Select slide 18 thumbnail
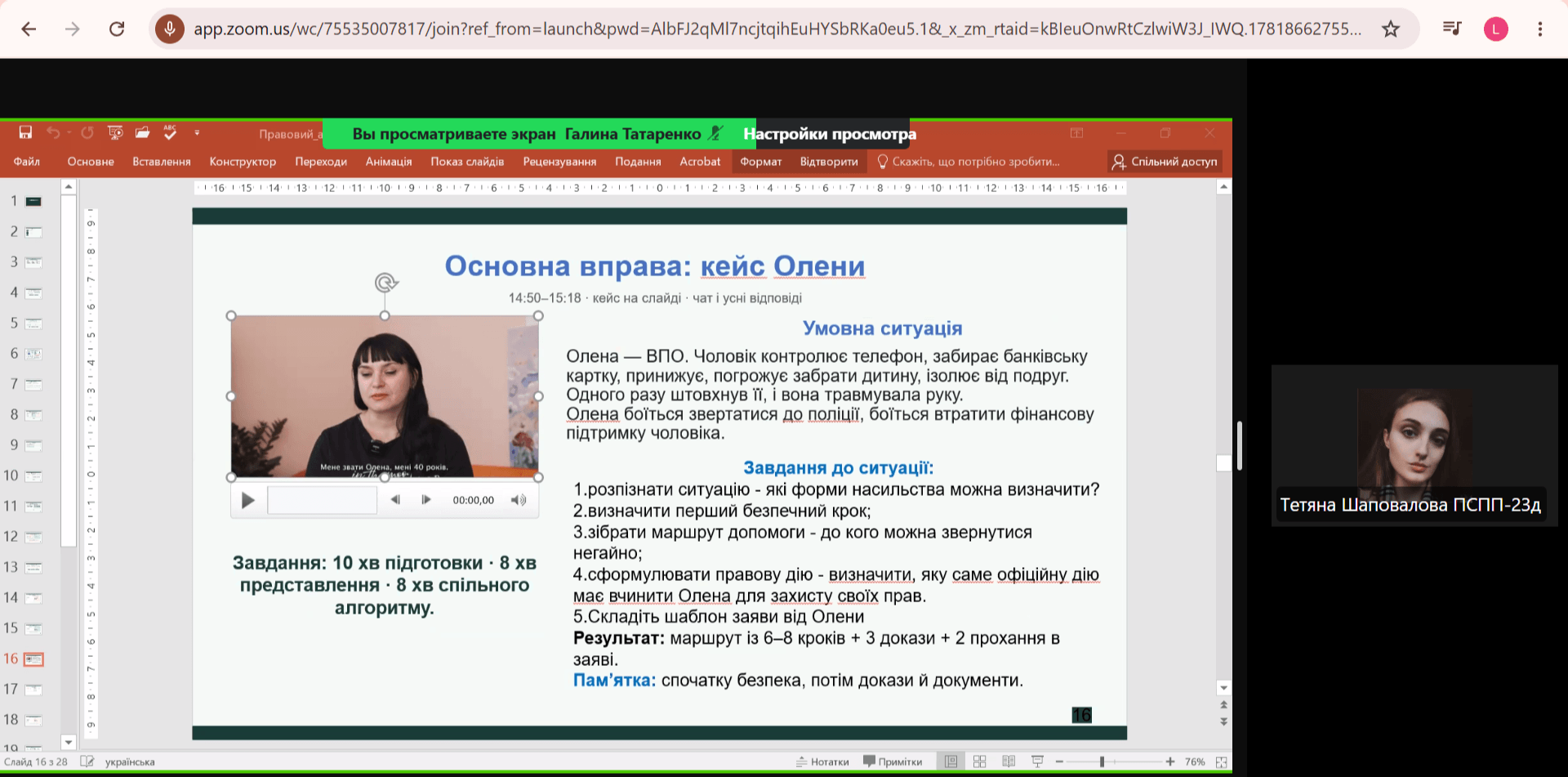 [x=33, y=721]
